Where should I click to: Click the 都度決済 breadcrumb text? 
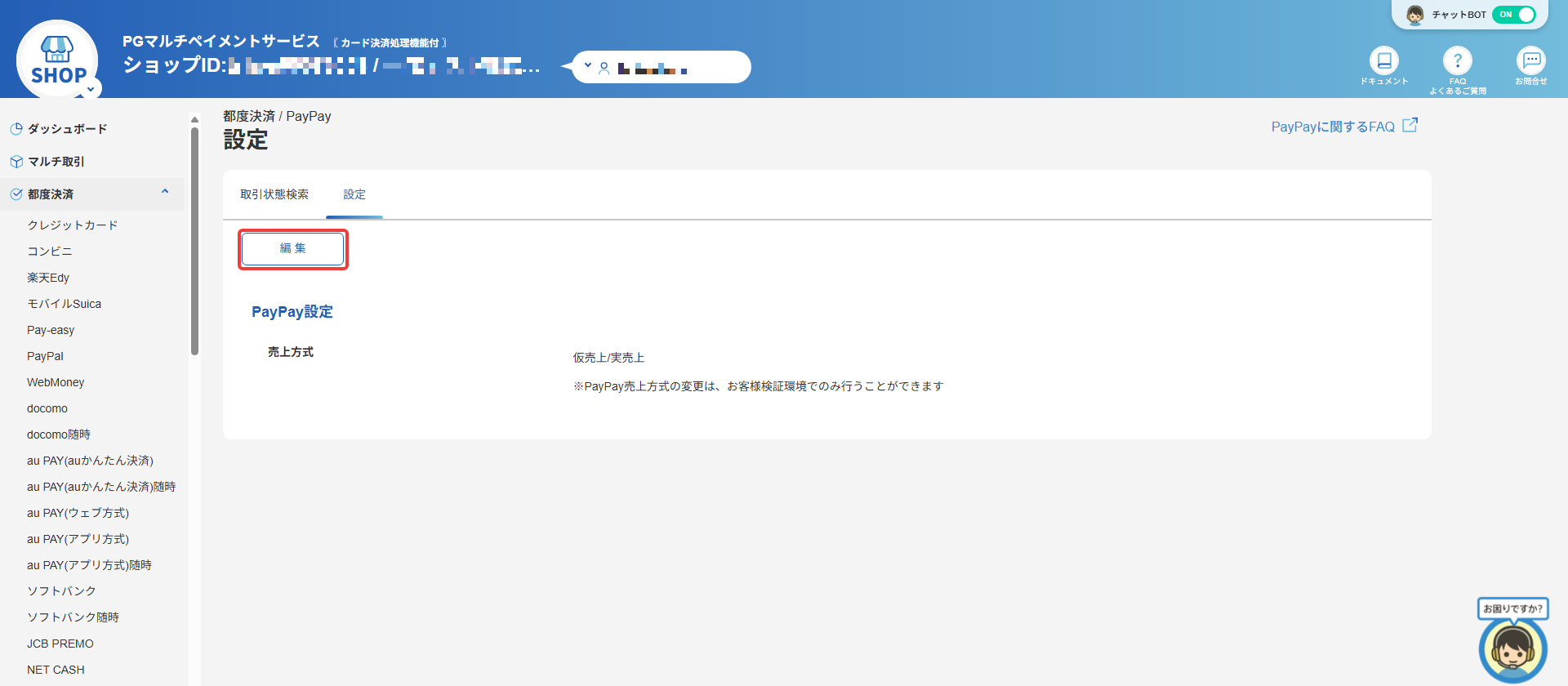click(249, 116)
